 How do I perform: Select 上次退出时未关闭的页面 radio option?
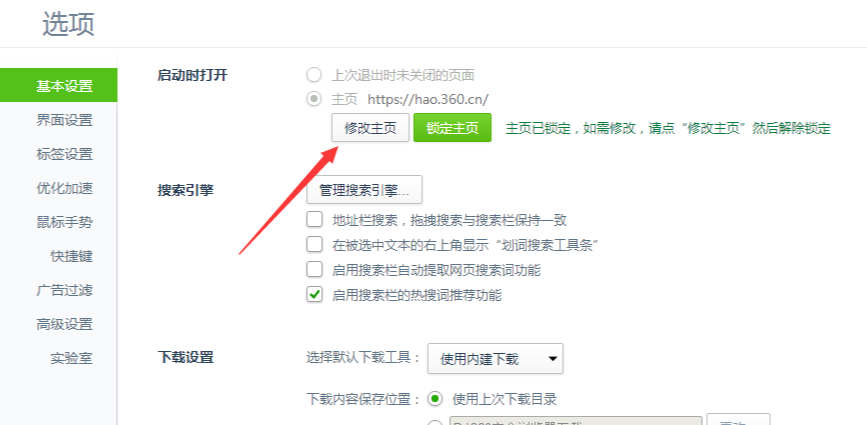click(314, 75)
